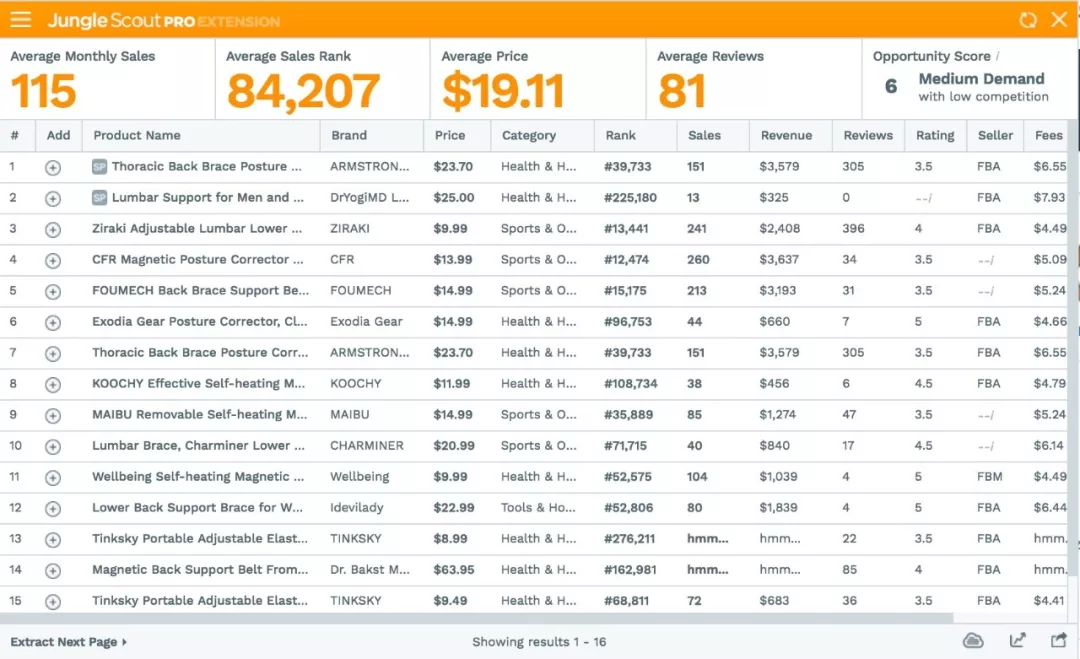This screenshot has height=659, width=1080.
Task: Open the hamburger menu in the header
Action: pos(21,20)
